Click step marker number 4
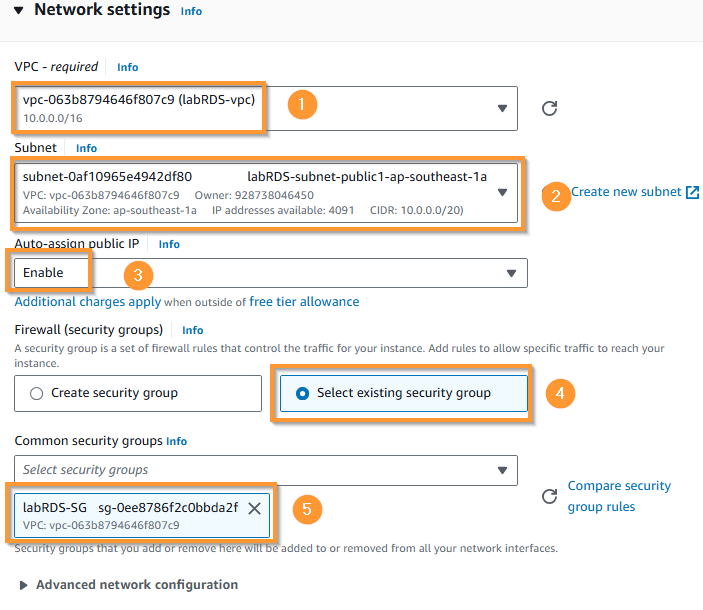 560,393
